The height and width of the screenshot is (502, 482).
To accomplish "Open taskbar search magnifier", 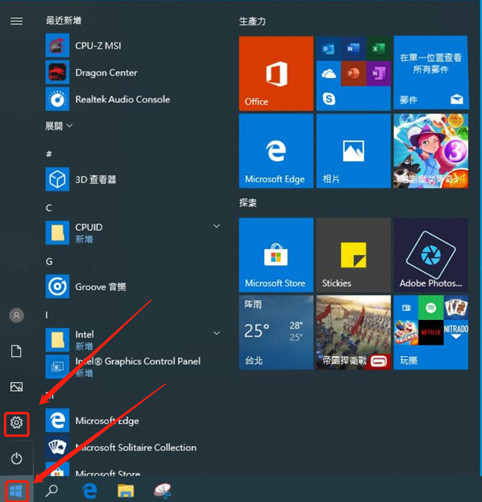I will pos(52,491).
